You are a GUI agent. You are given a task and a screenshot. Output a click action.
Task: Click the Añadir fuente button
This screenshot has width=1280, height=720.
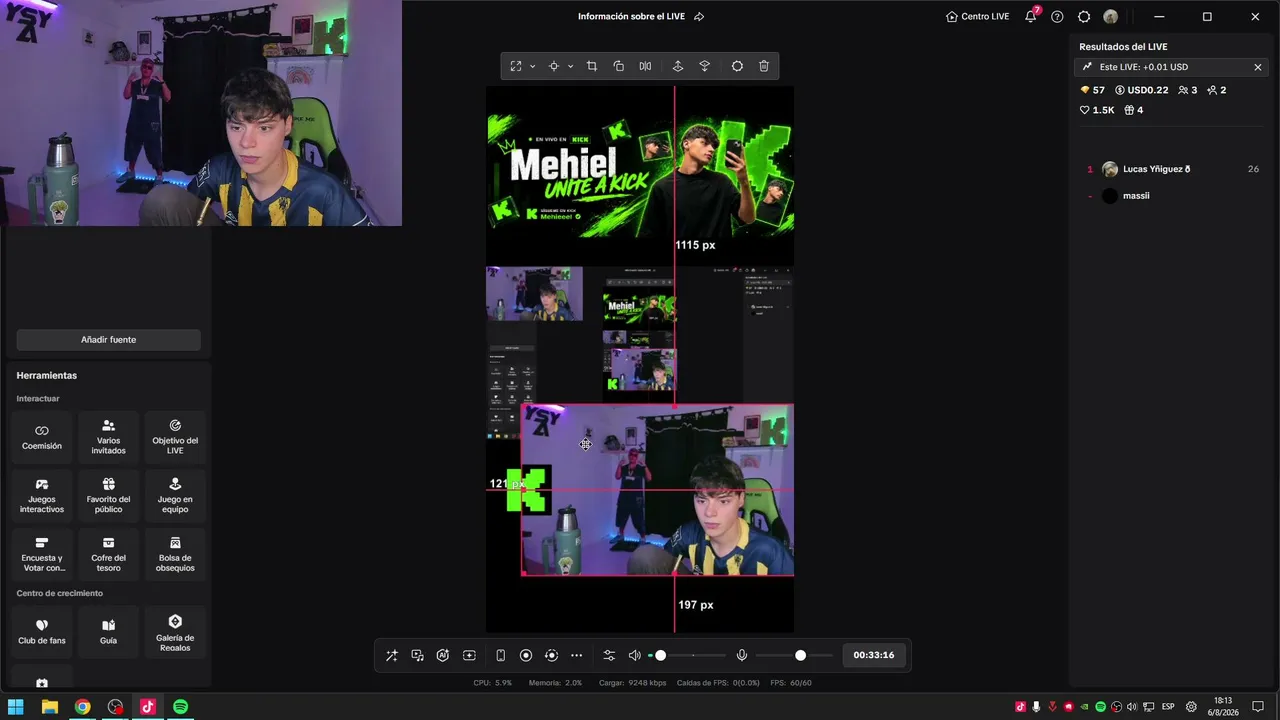click(x=108, y=340)
